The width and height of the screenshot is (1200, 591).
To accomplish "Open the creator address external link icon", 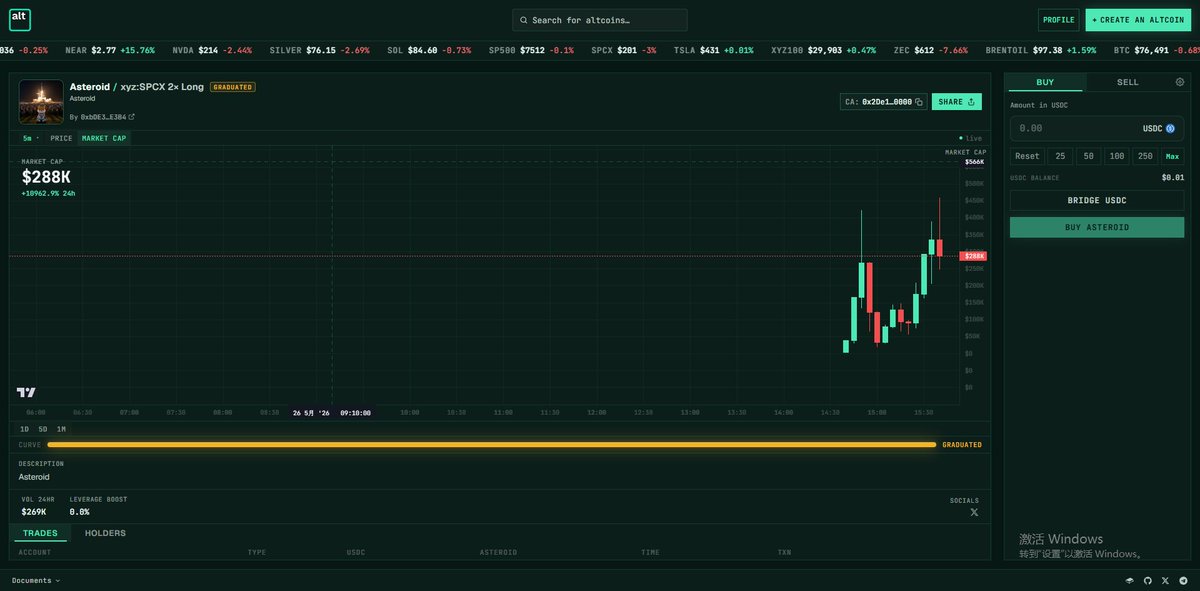I will 131,117.
